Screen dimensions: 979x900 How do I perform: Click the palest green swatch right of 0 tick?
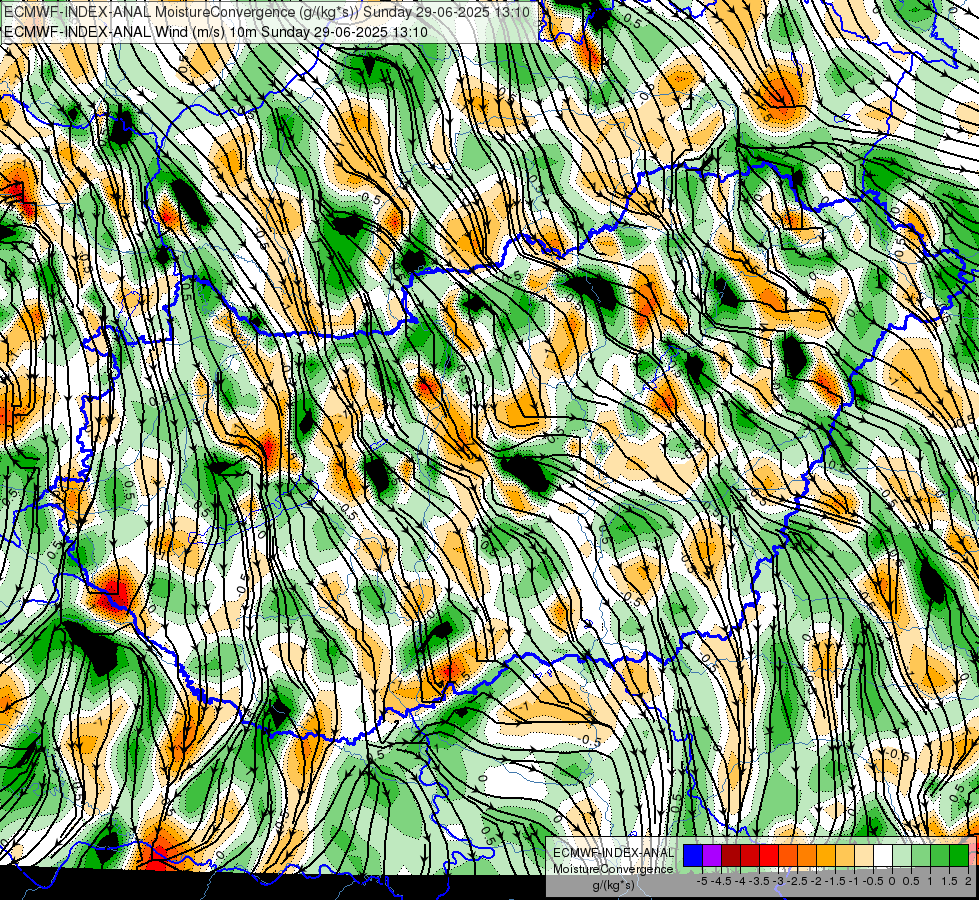[x=902, y=856]
